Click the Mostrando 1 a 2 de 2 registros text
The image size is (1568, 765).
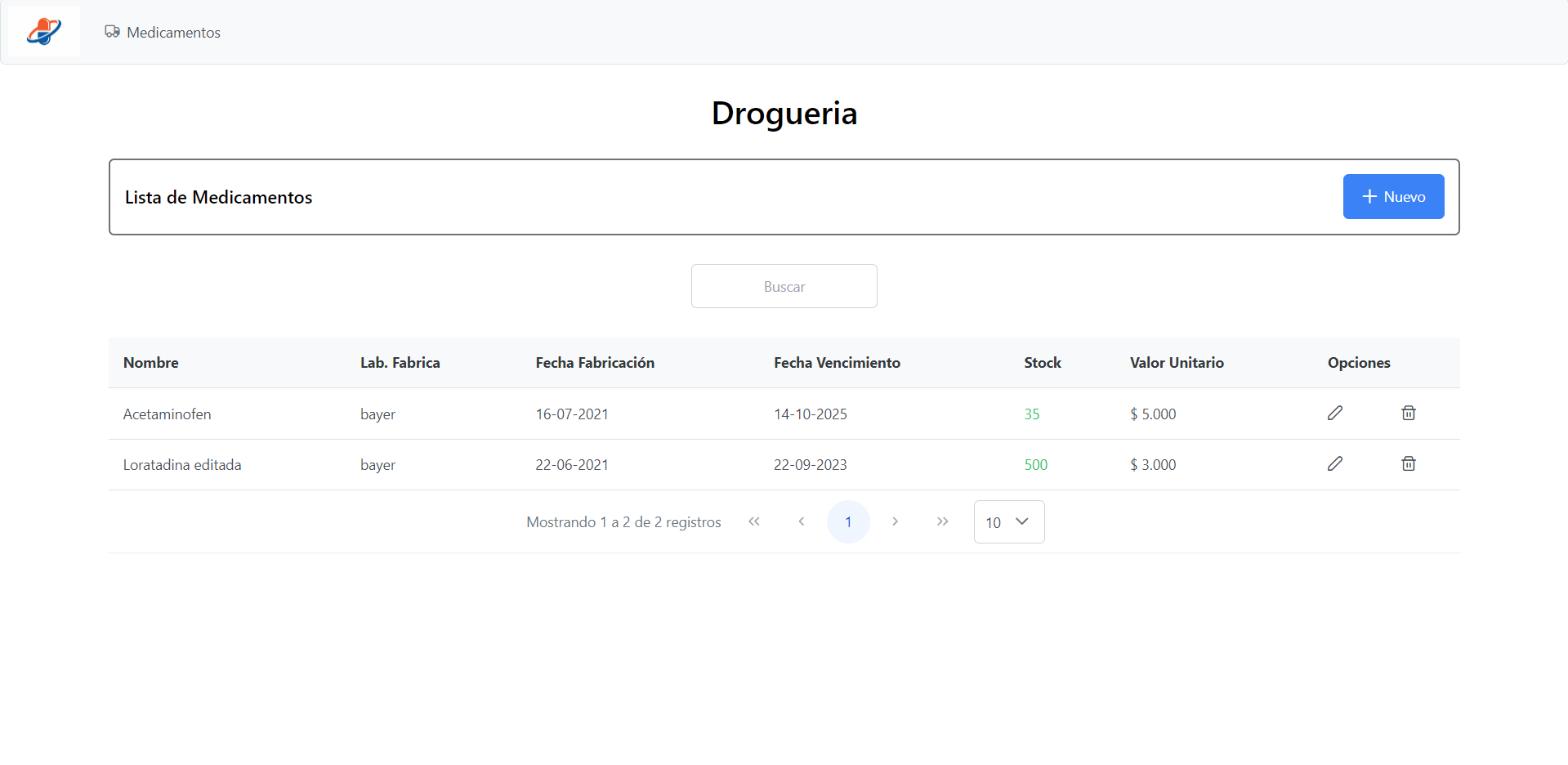623,521
